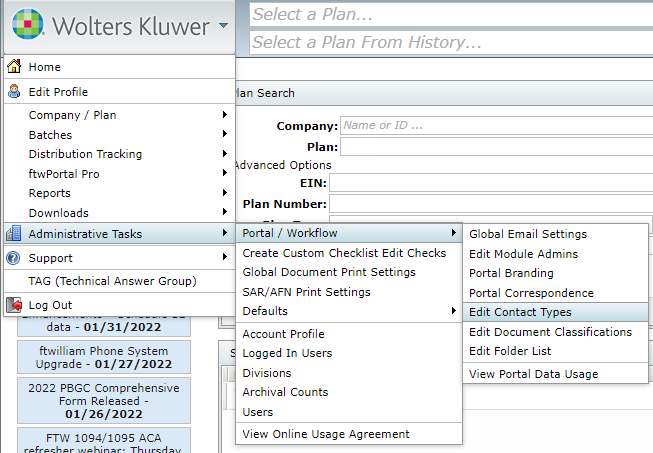
Task: Open the Distribution Tracking menu item
Action: click(120, 154)
